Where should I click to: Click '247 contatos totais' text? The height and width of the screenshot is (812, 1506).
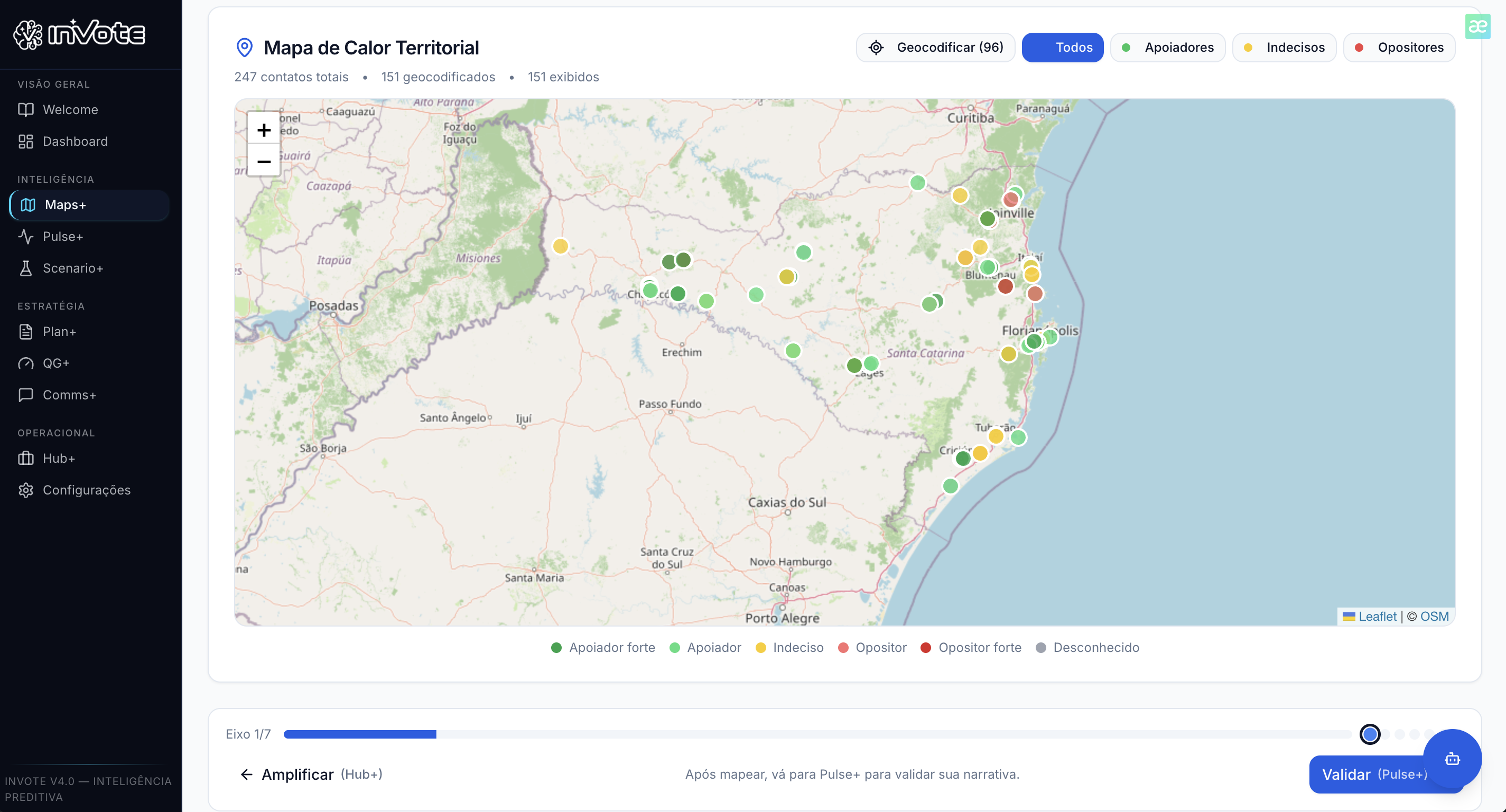coord(291,77)
